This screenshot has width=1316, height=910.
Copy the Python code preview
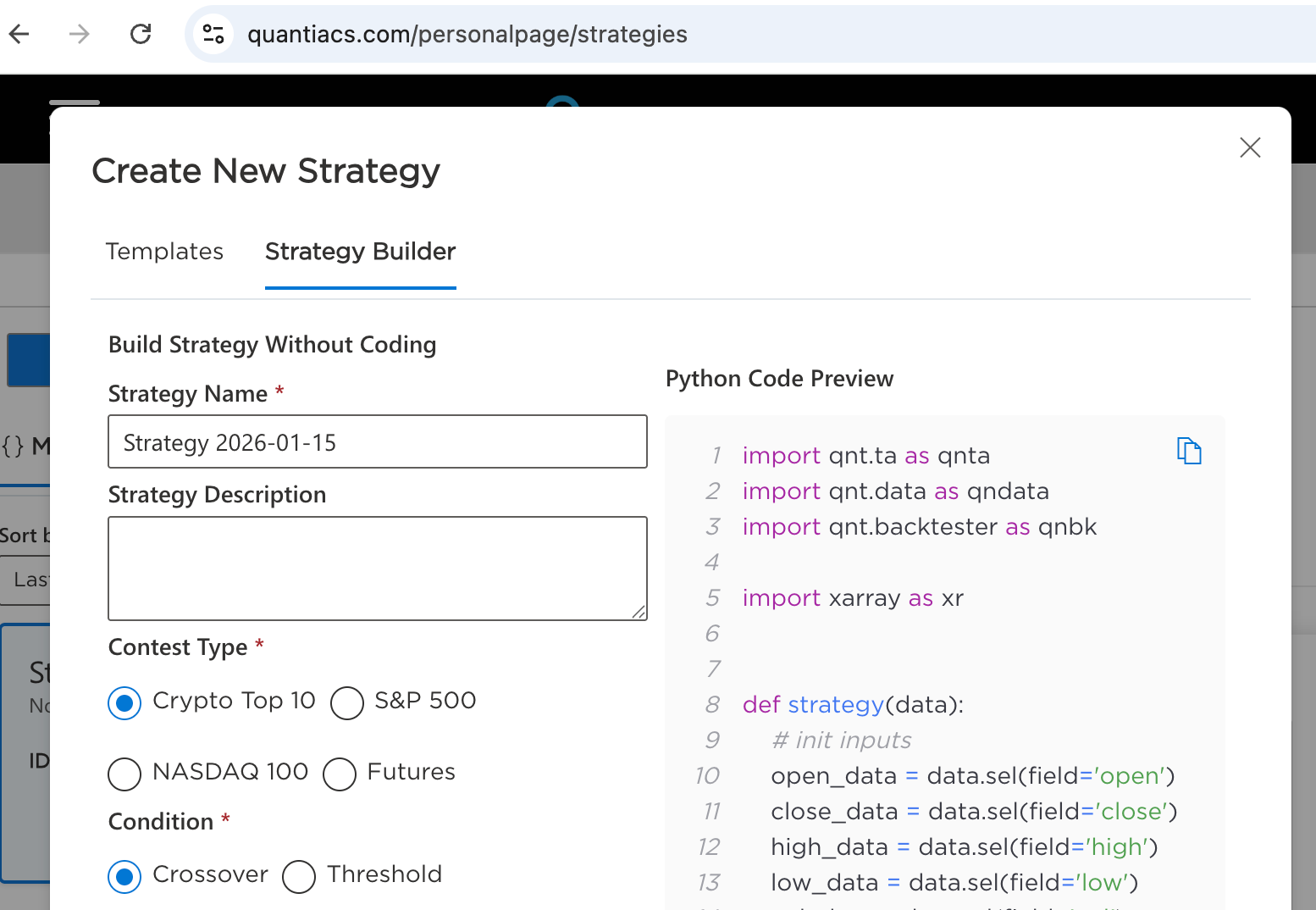[x=1189, y=451]
